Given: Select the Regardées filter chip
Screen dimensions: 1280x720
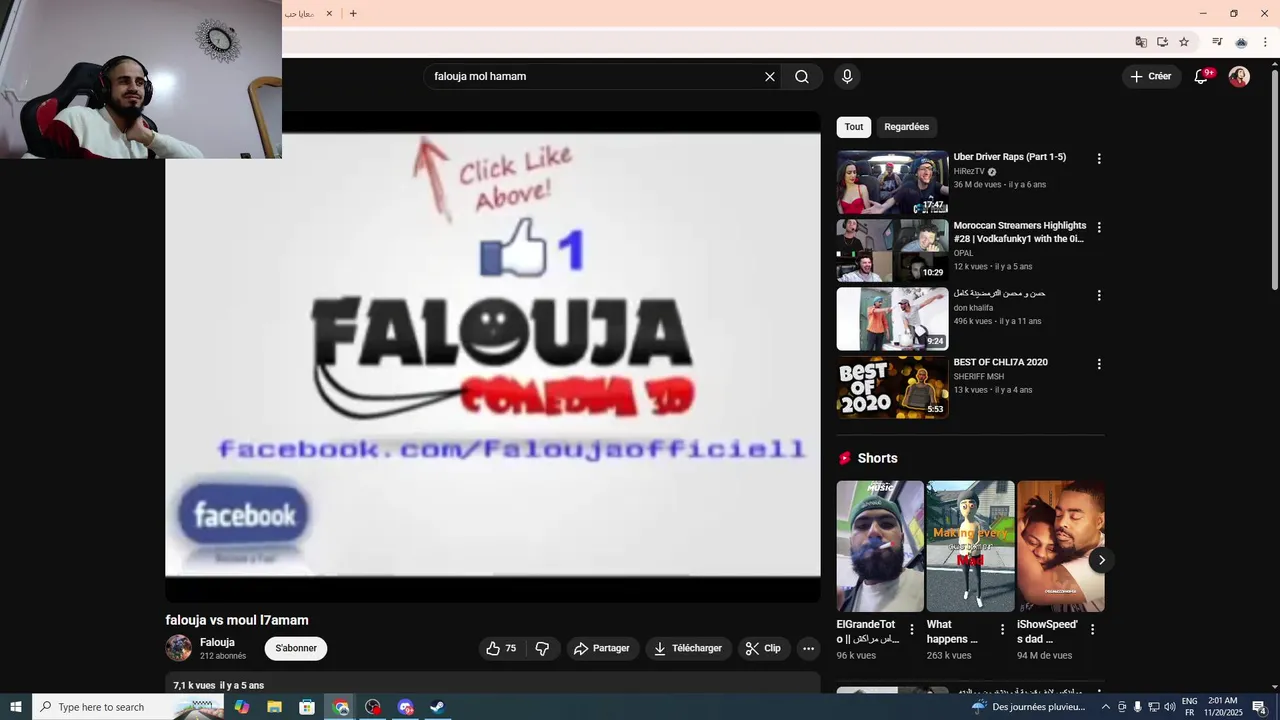Looking at the screenshot, I should coord(907,127).
